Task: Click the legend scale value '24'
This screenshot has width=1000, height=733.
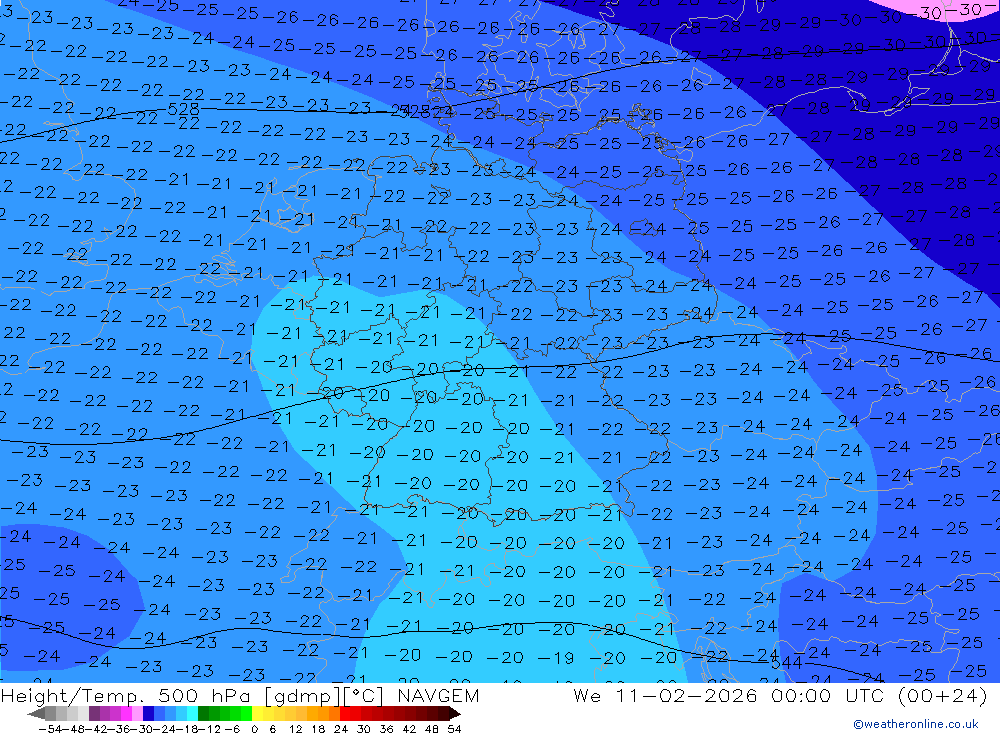Action: pyautogui.click(x=341, y=729)
